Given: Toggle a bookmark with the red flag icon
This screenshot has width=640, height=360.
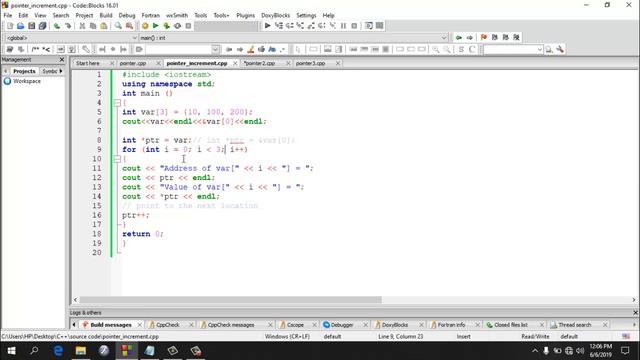Looking at the screenshot, I should 484,38.
